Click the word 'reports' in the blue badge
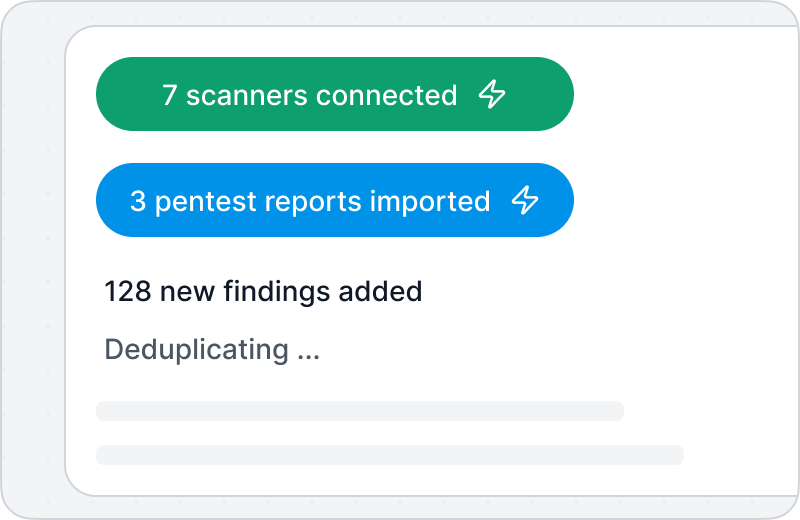The image size is (800, 520). [x=314, y=204]
